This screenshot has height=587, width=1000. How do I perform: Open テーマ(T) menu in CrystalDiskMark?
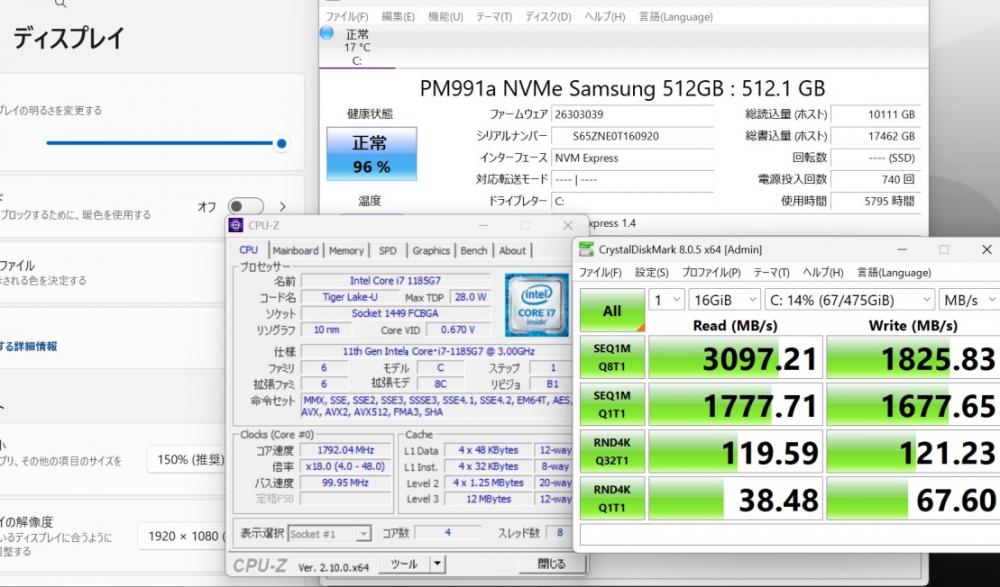(771, 272)
